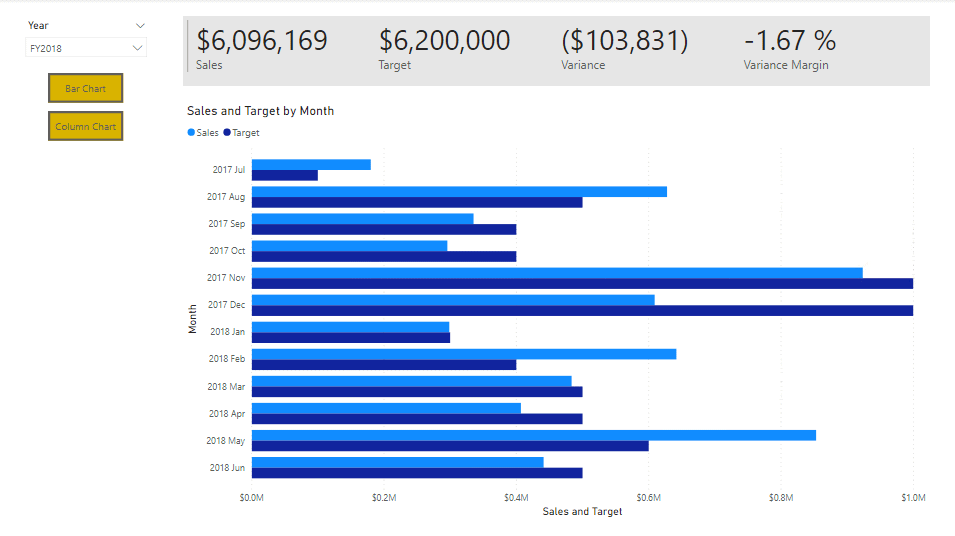This screenshot has width=955, height=536.
Task: Click the Target bar for 2017 Jul
Action: point(284,175)
